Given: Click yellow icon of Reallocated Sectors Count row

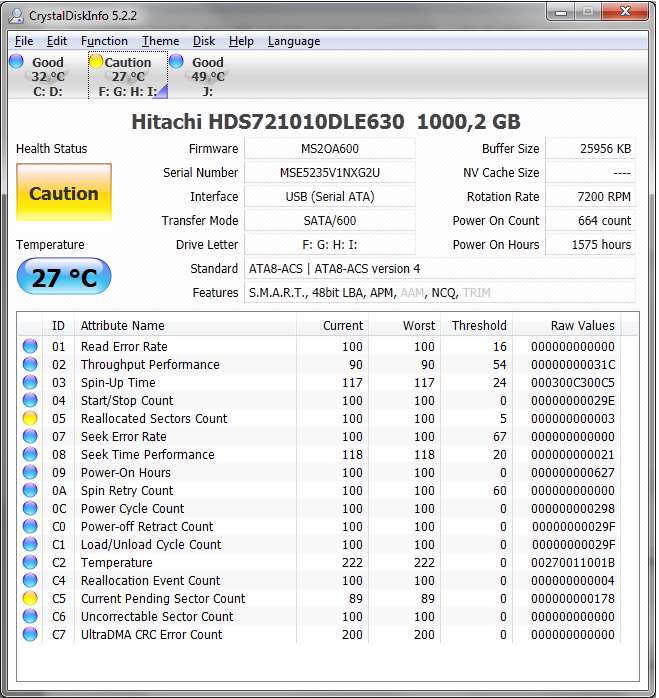Looking at the screenshot, I should (x=30, y=418).
